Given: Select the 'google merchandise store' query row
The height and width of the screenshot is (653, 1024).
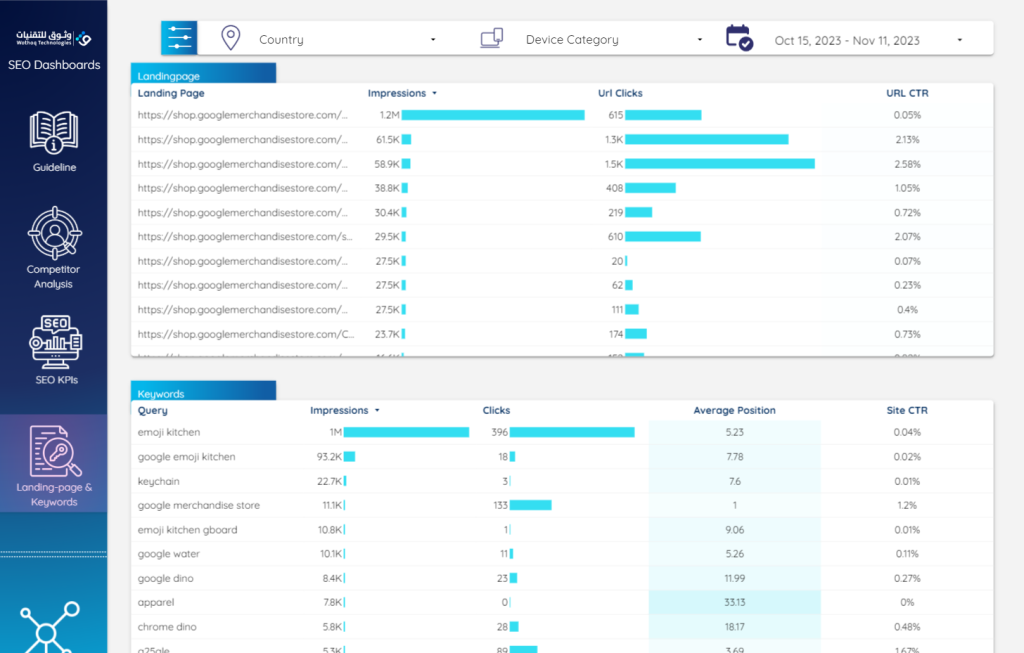Looking at the screenshot, I should (x=199, y=505).
